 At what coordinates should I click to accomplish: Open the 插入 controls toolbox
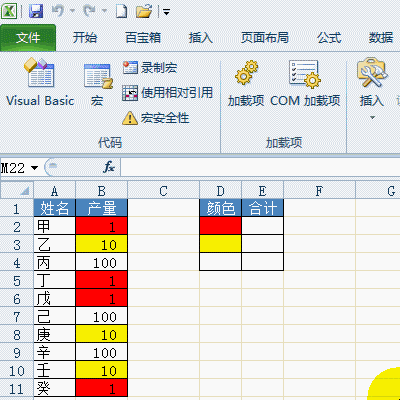pyautogui.click(x=372, y=82)
